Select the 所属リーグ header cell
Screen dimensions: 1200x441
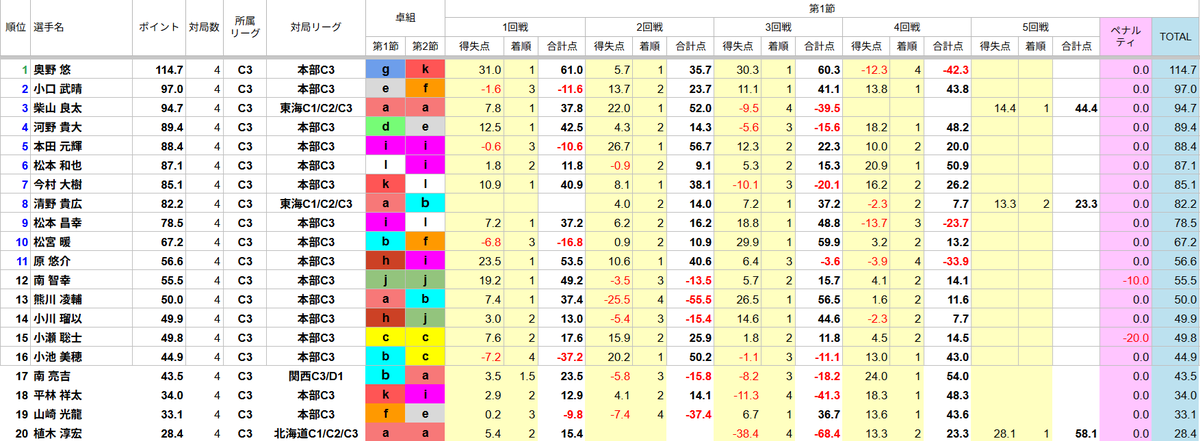pos(243,29)
